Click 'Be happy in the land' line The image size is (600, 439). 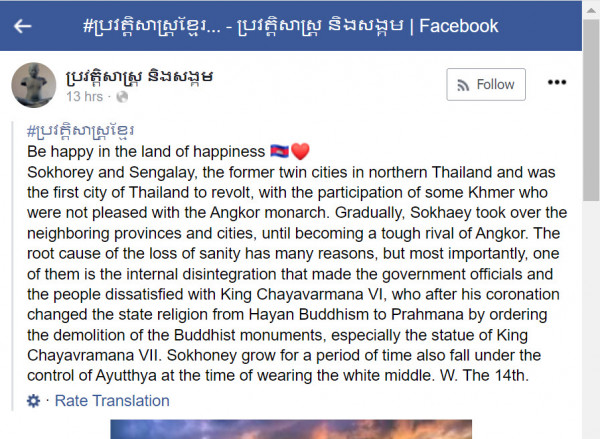(146, 152)
